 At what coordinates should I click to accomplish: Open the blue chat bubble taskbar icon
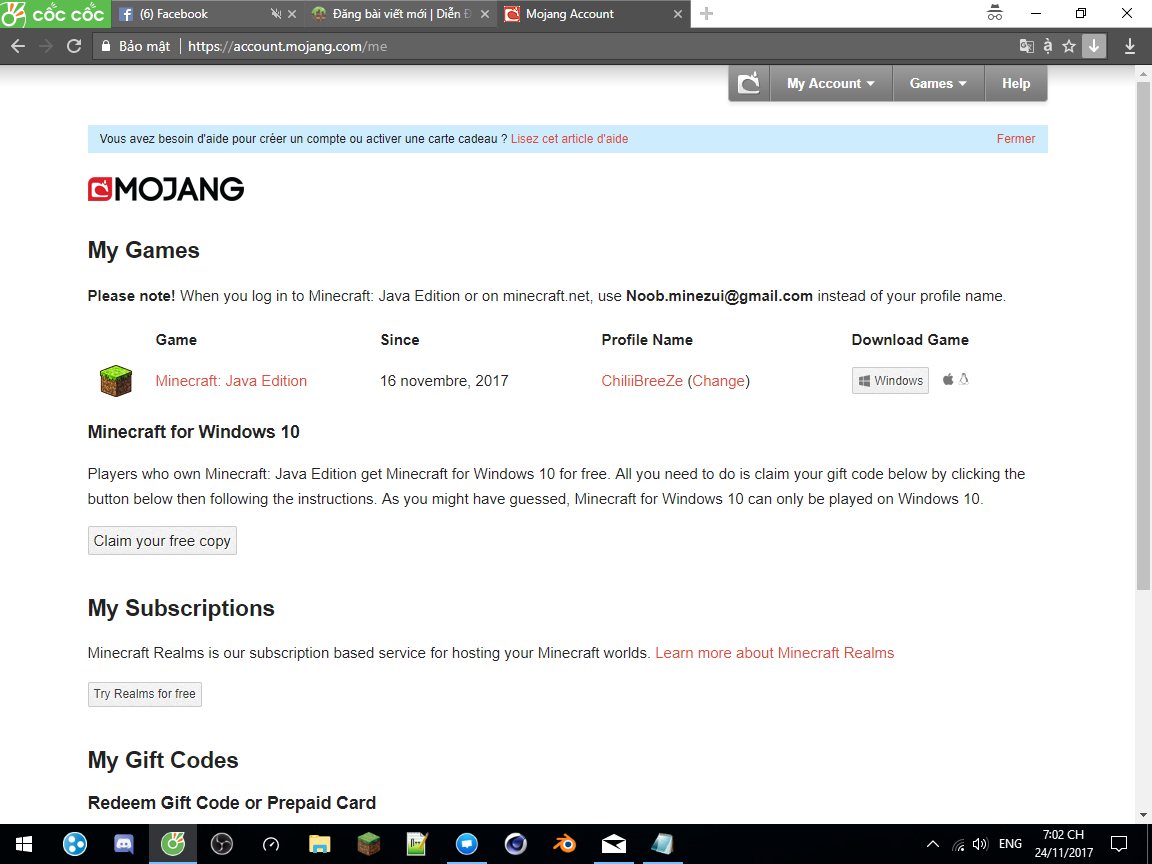tap(467, 844)
